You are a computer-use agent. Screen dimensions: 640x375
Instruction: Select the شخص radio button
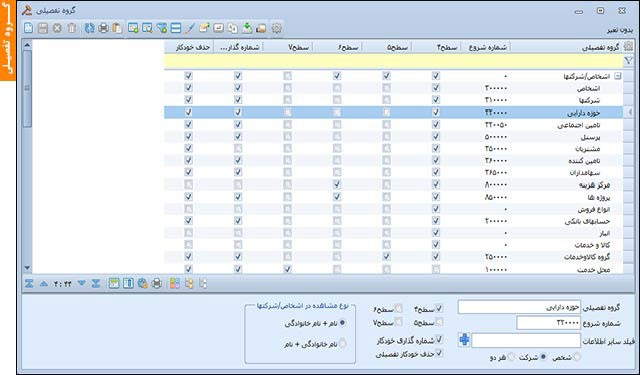coord(576,357)
